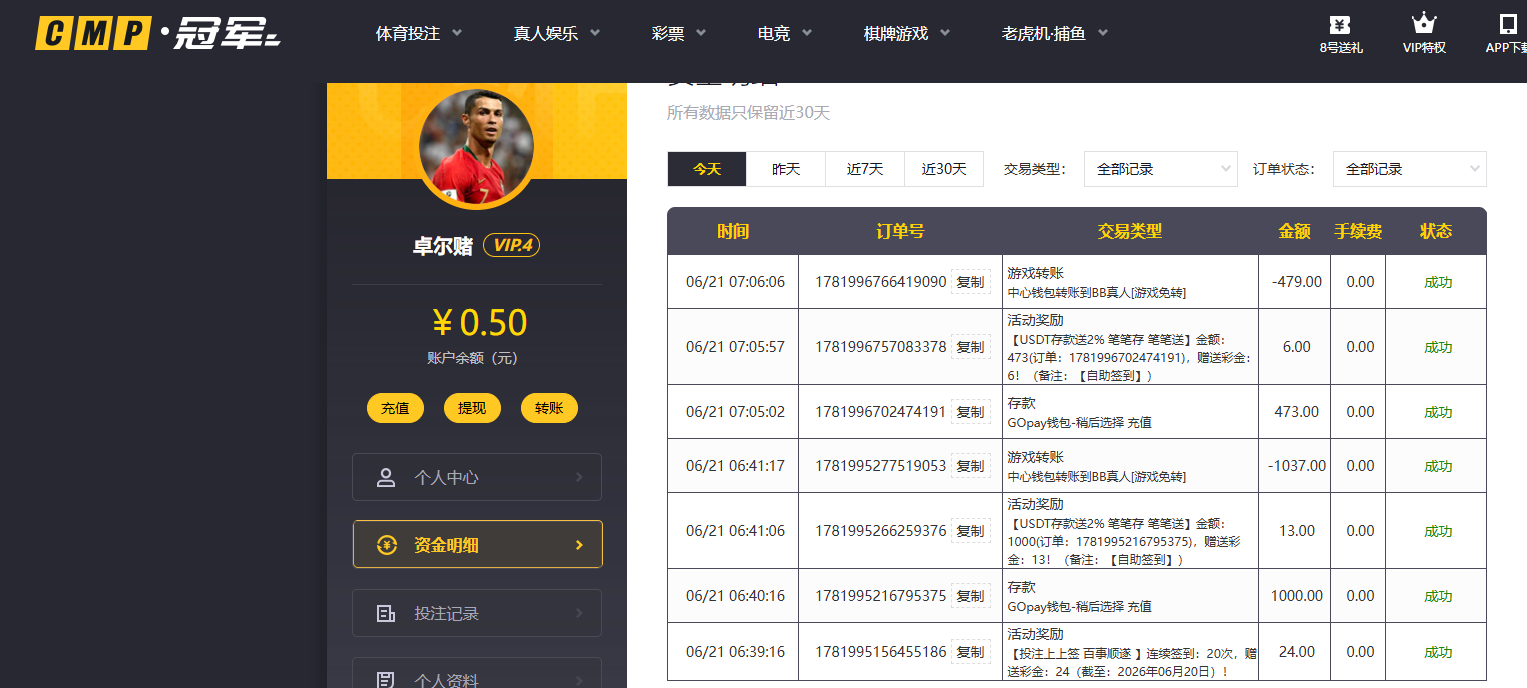Click the 交易类型 column header
The width and height of the screenshot is (1527, 688).
[1130, 231]
